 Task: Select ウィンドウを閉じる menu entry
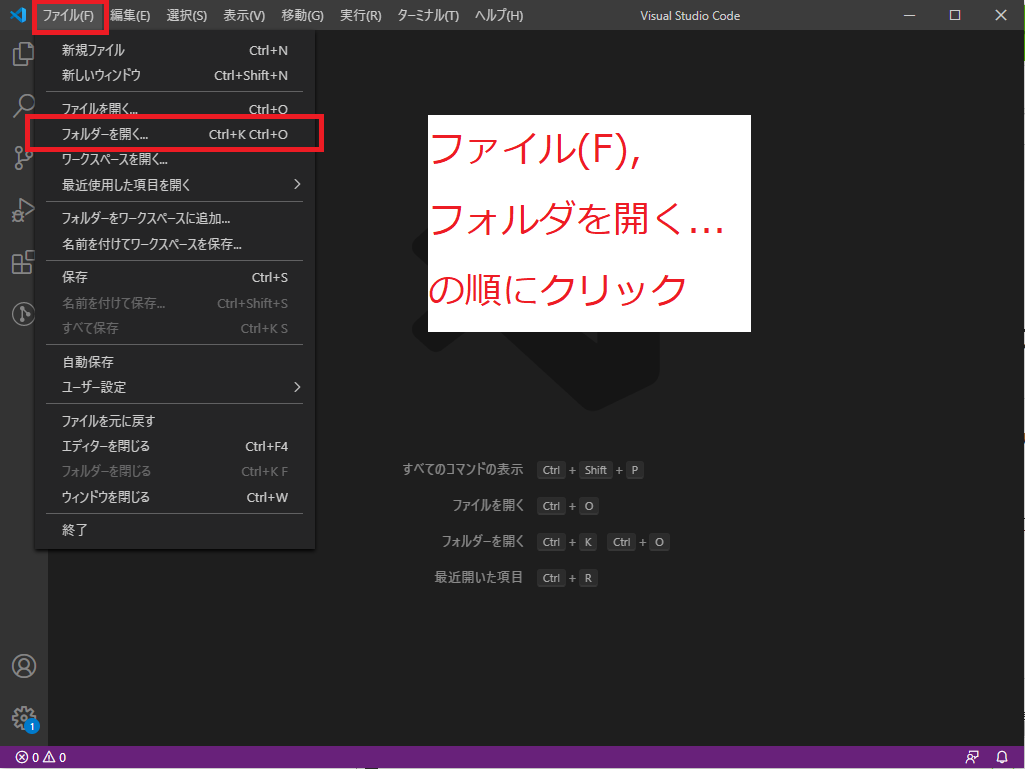pos(175,497)
